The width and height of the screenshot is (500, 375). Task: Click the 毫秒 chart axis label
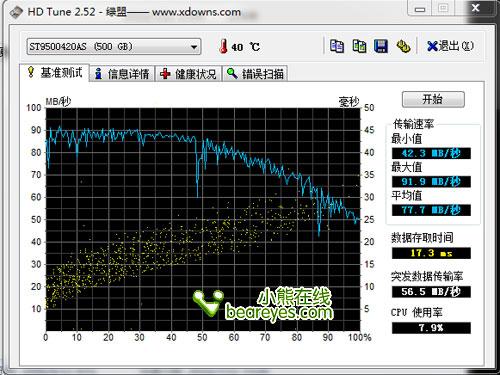349,102
